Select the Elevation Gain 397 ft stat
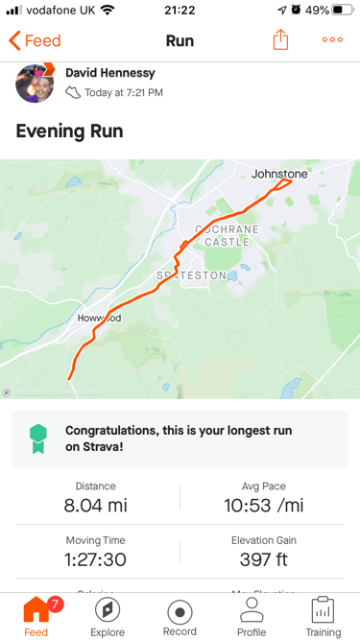The image size is (360, 640). tap(264, 552)
